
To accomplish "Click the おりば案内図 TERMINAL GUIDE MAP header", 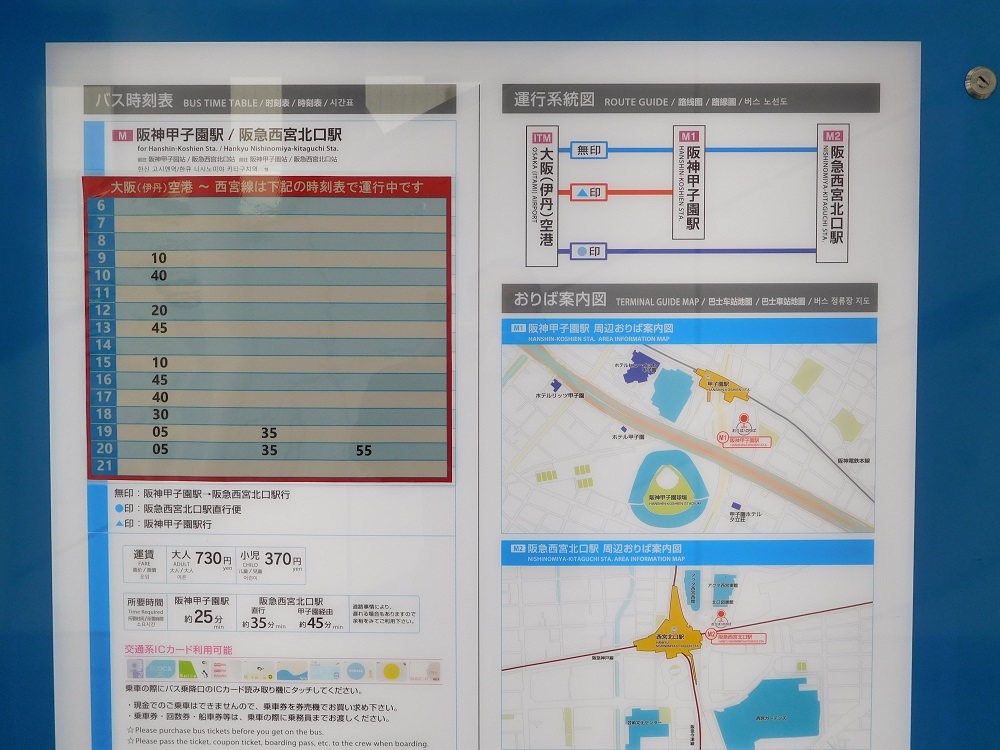I will click(x=690, y=298).
